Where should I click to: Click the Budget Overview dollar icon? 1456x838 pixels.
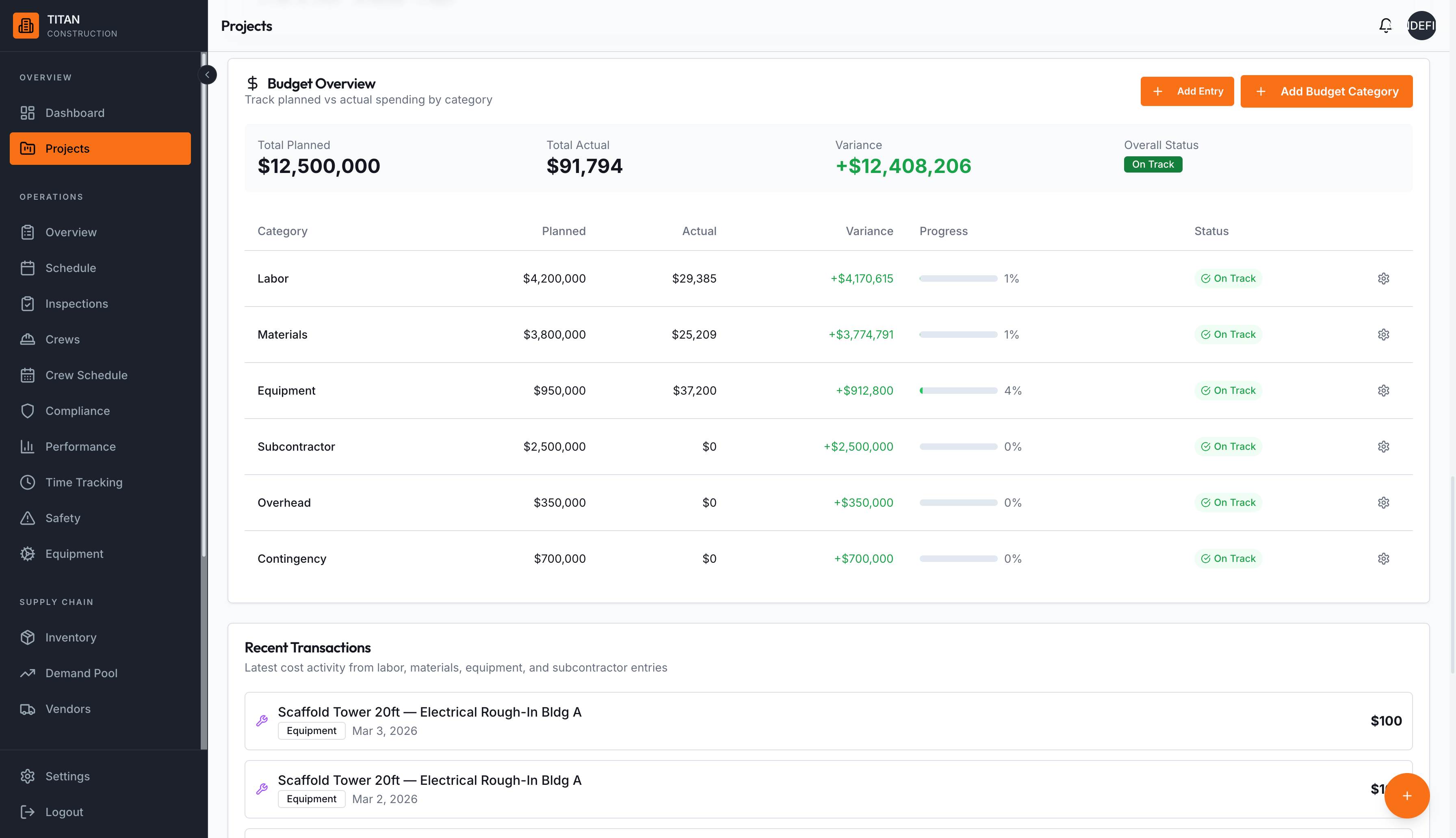point(252,84)
